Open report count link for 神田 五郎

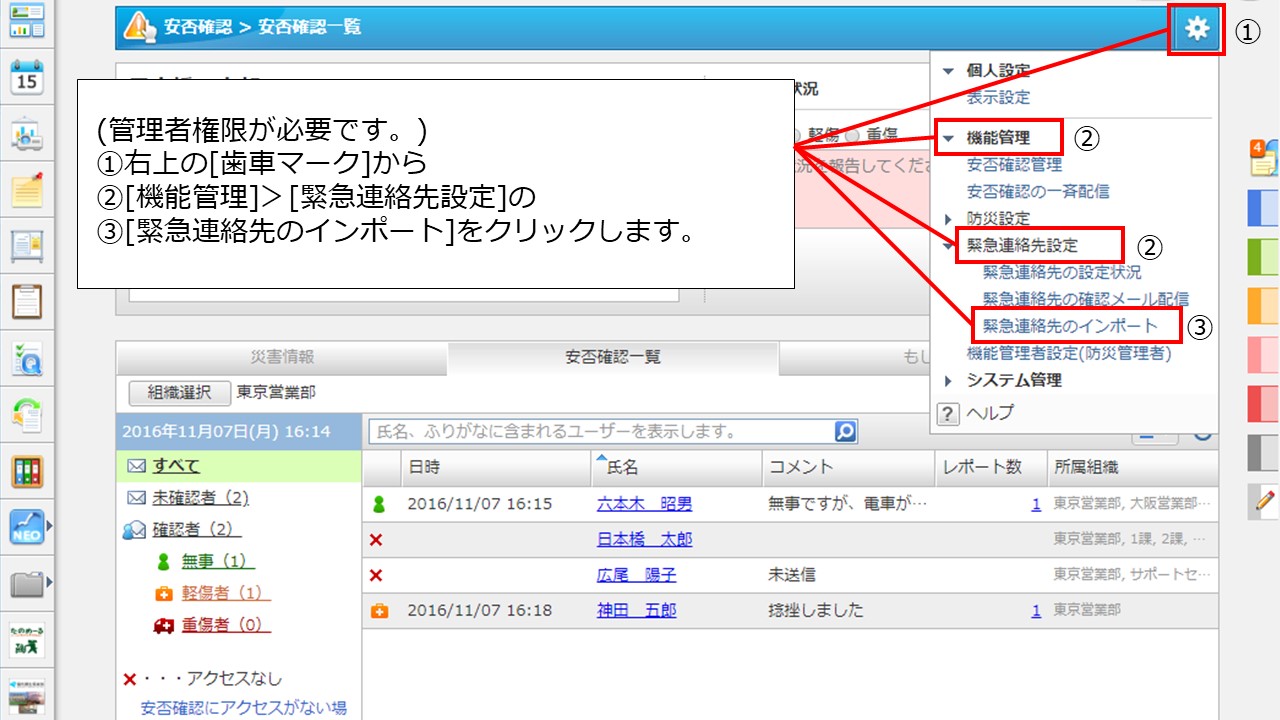(1036, 610)
